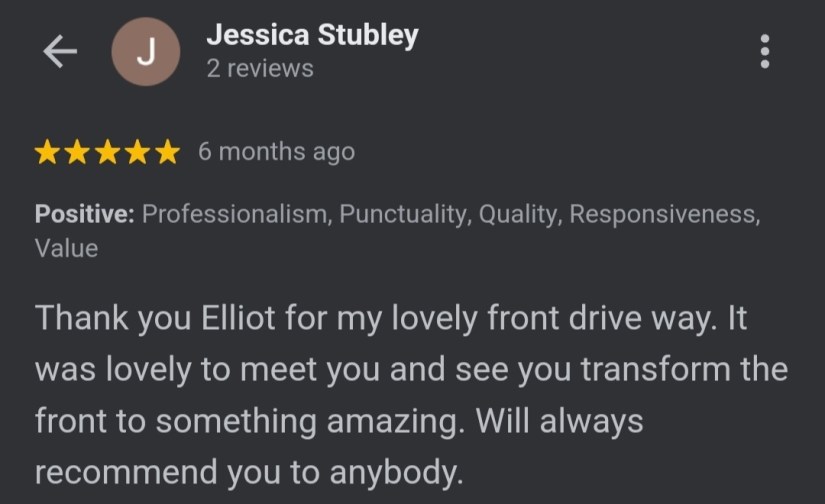Click the round 'J' profile avatar
This screenshot has width=825, height=504.
145,53
